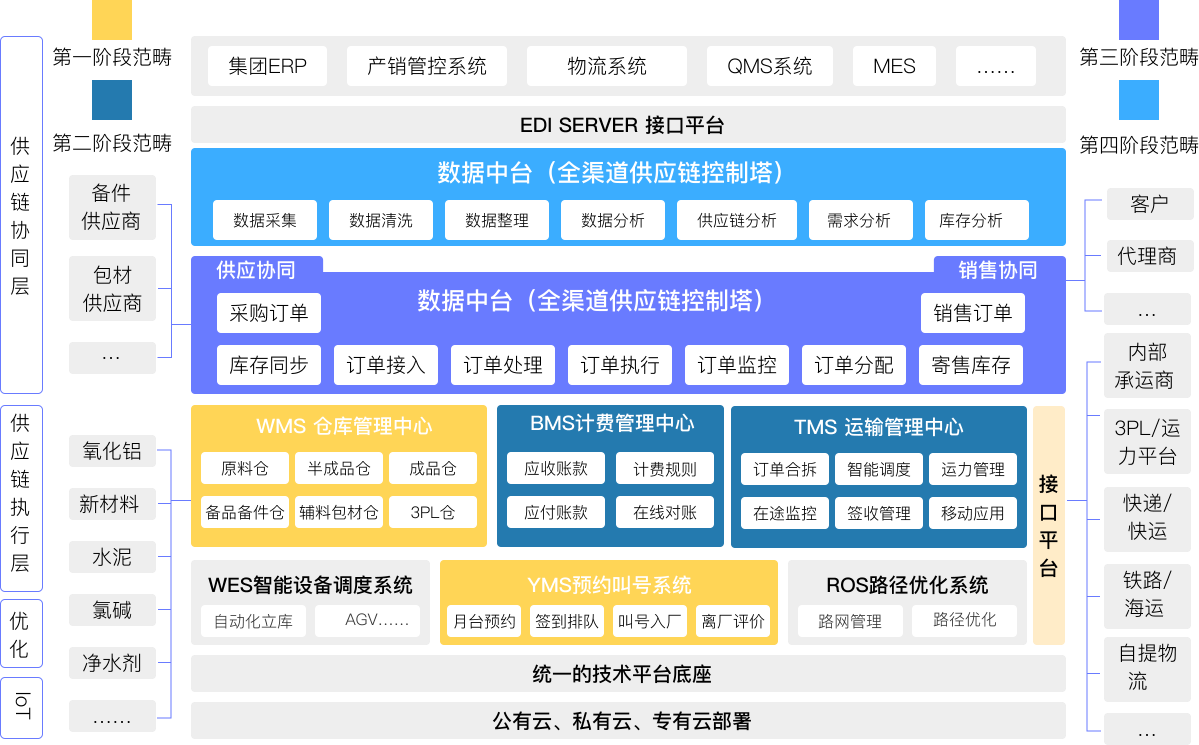Open the EDI SERVER 接口平台 bar
This screenshot has width=1199, height=745.
[x=628, y=125]
